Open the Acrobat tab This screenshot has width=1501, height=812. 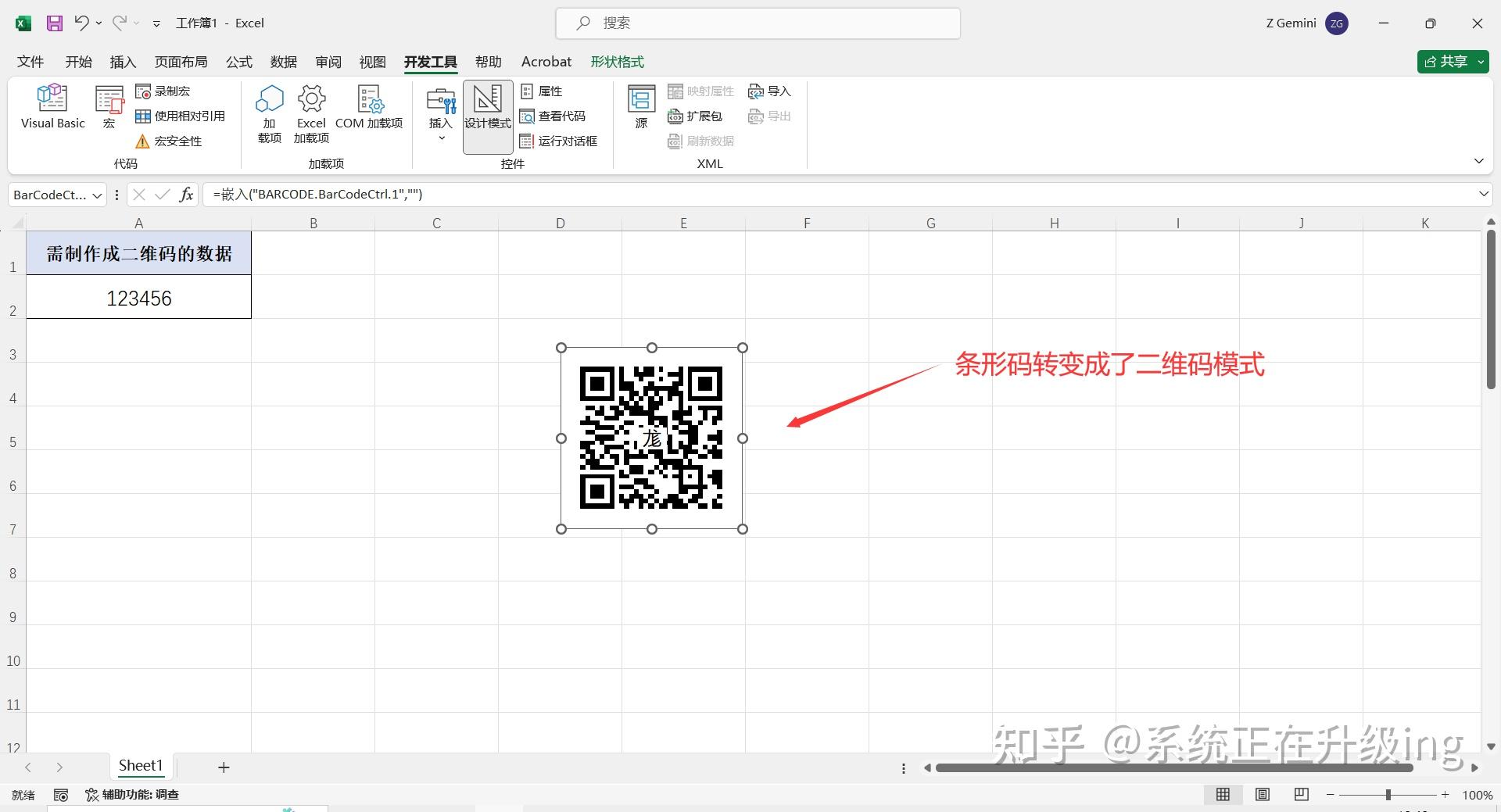click(546, 62)
